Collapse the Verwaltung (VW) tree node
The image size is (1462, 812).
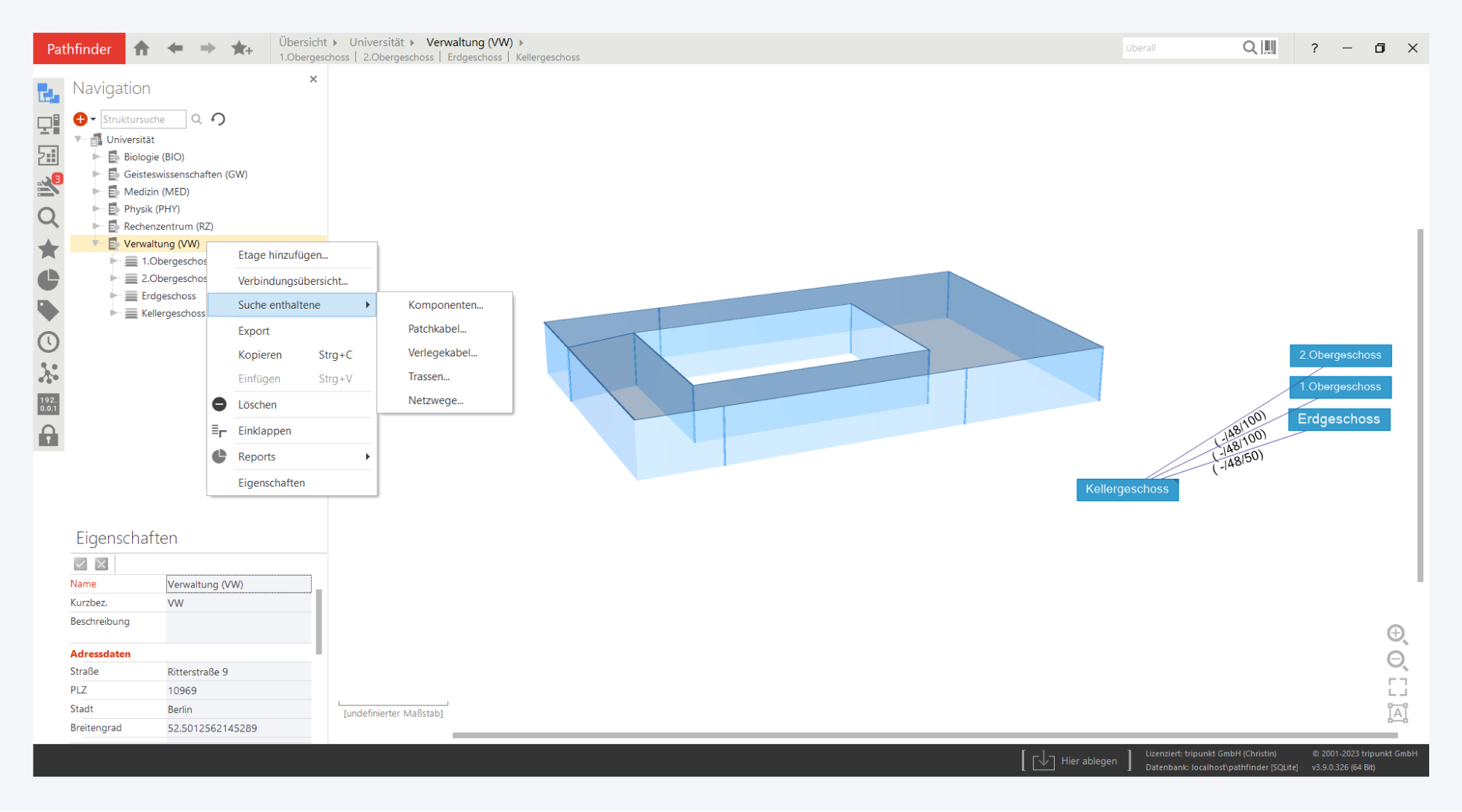[x=95, y=243]
